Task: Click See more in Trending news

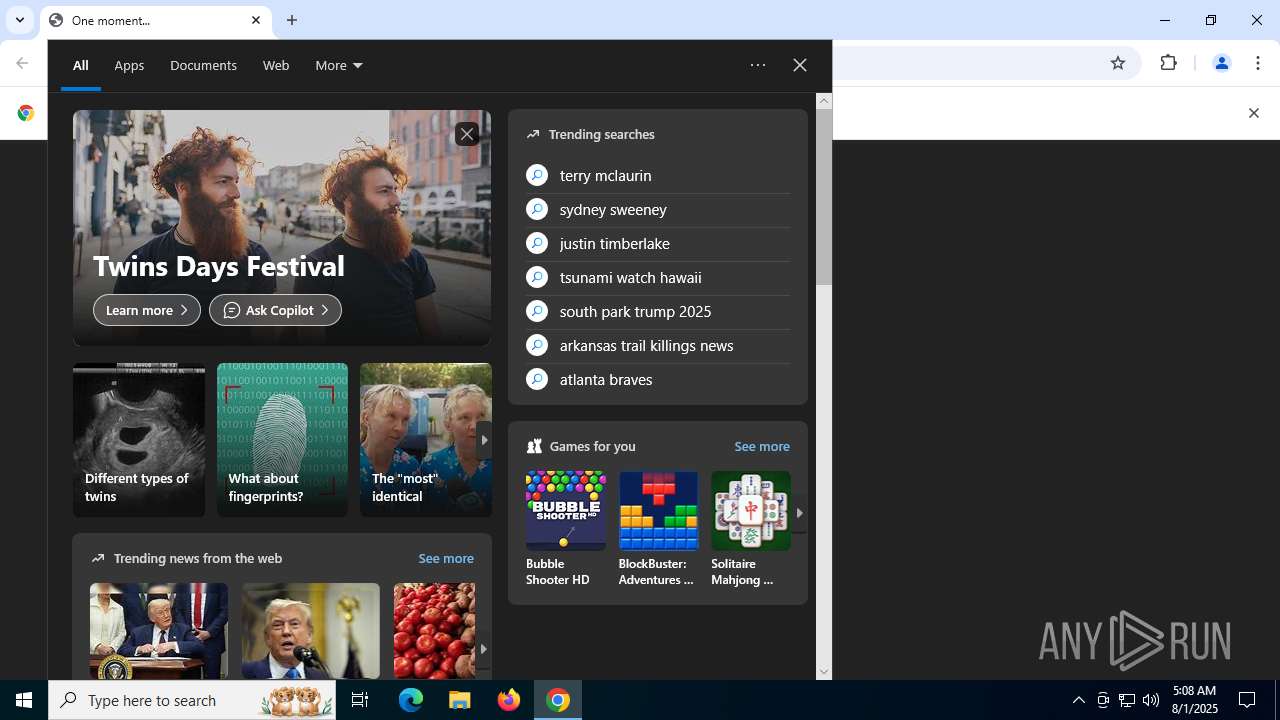Action: 446,558
